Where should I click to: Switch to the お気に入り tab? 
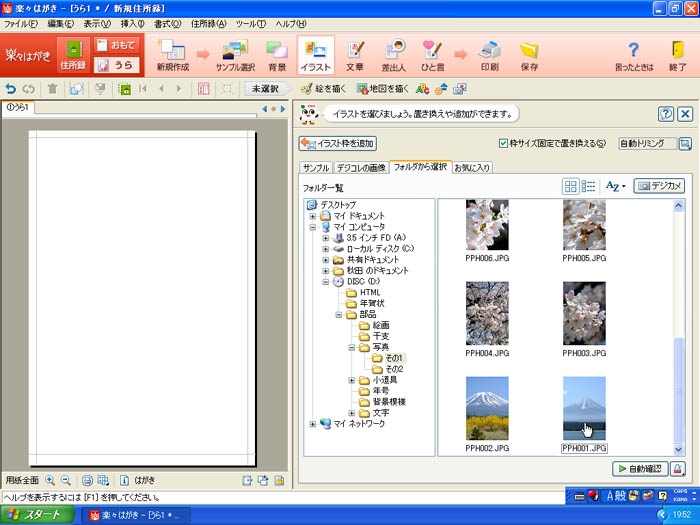(472, 167)
